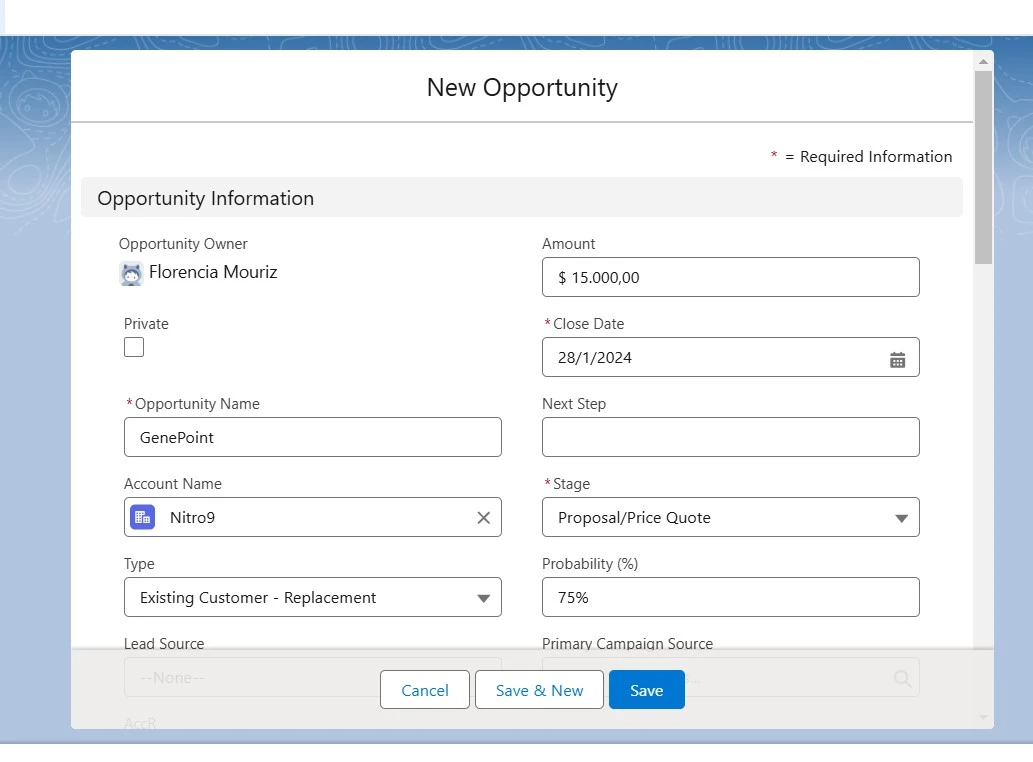Click the Save & New button
Viewport: 1033px width, 762px height.
[539, 690]
